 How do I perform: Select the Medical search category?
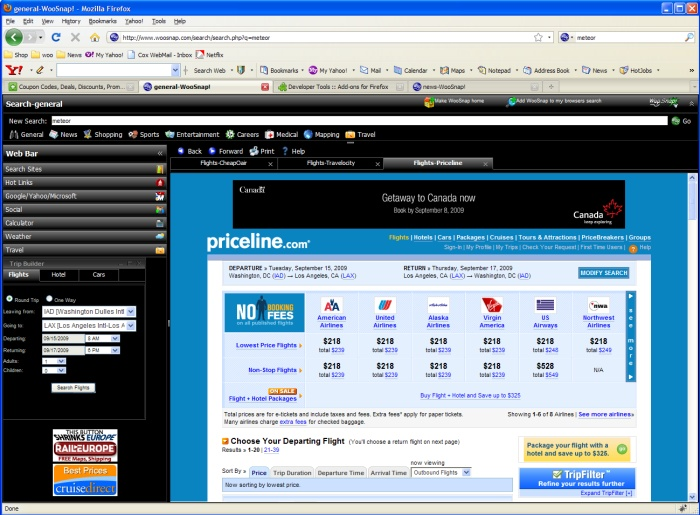pyautogui.click(x=281, y=134)
